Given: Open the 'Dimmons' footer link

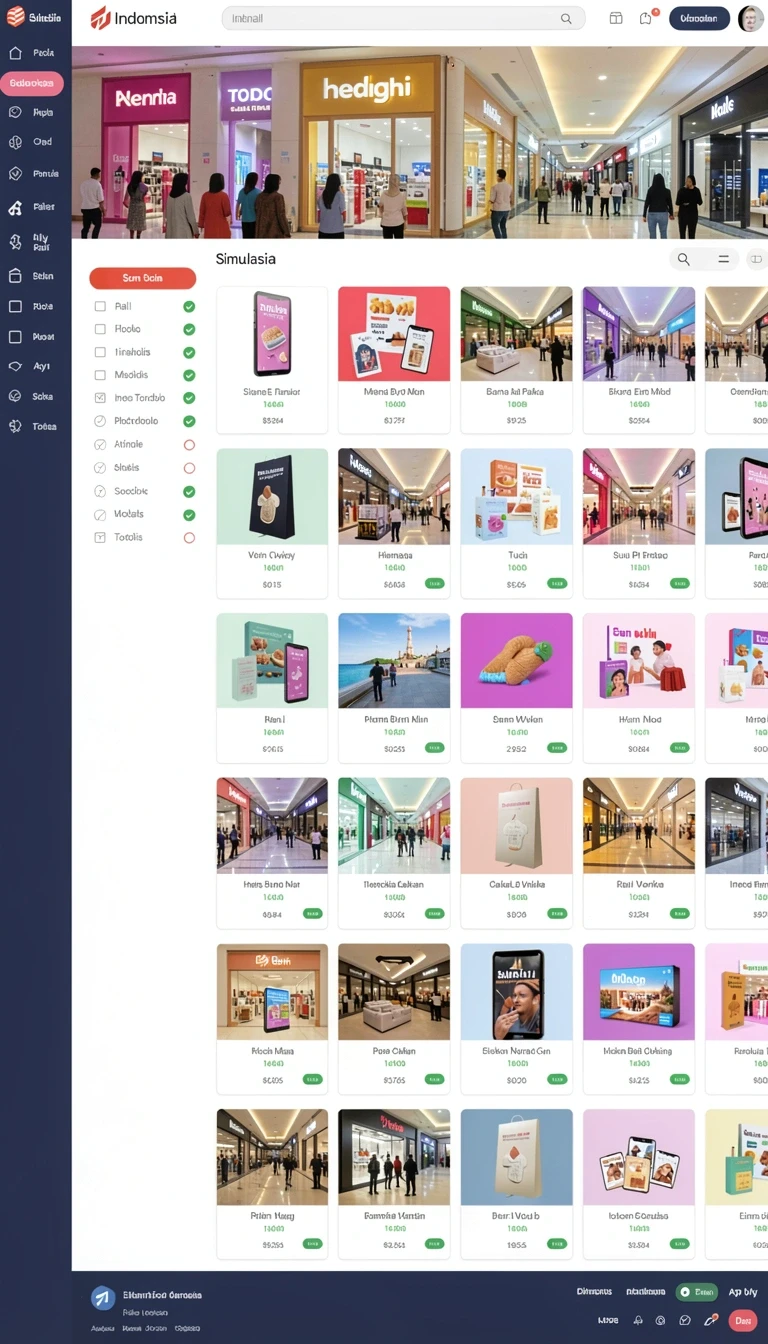Looking at the screenshot, I should point(594,1292).
